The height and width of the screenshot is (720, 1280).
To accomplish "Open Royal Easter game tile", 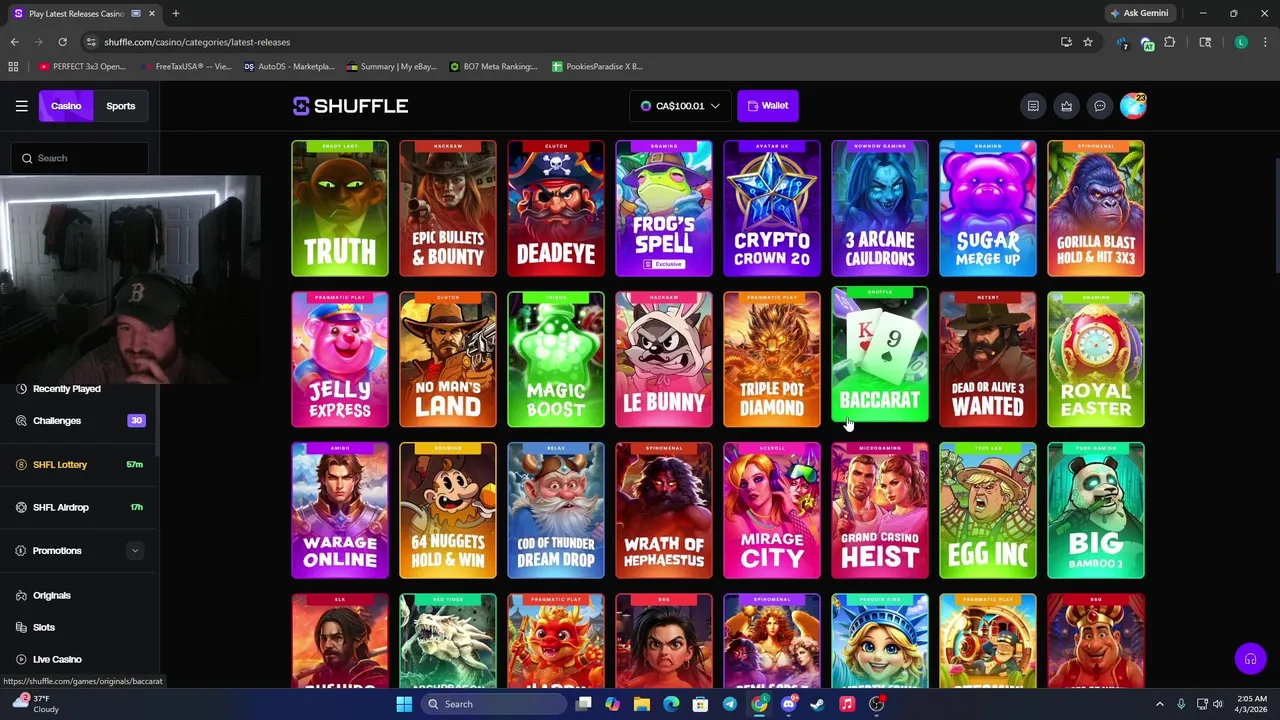I will click(1096, 359).
